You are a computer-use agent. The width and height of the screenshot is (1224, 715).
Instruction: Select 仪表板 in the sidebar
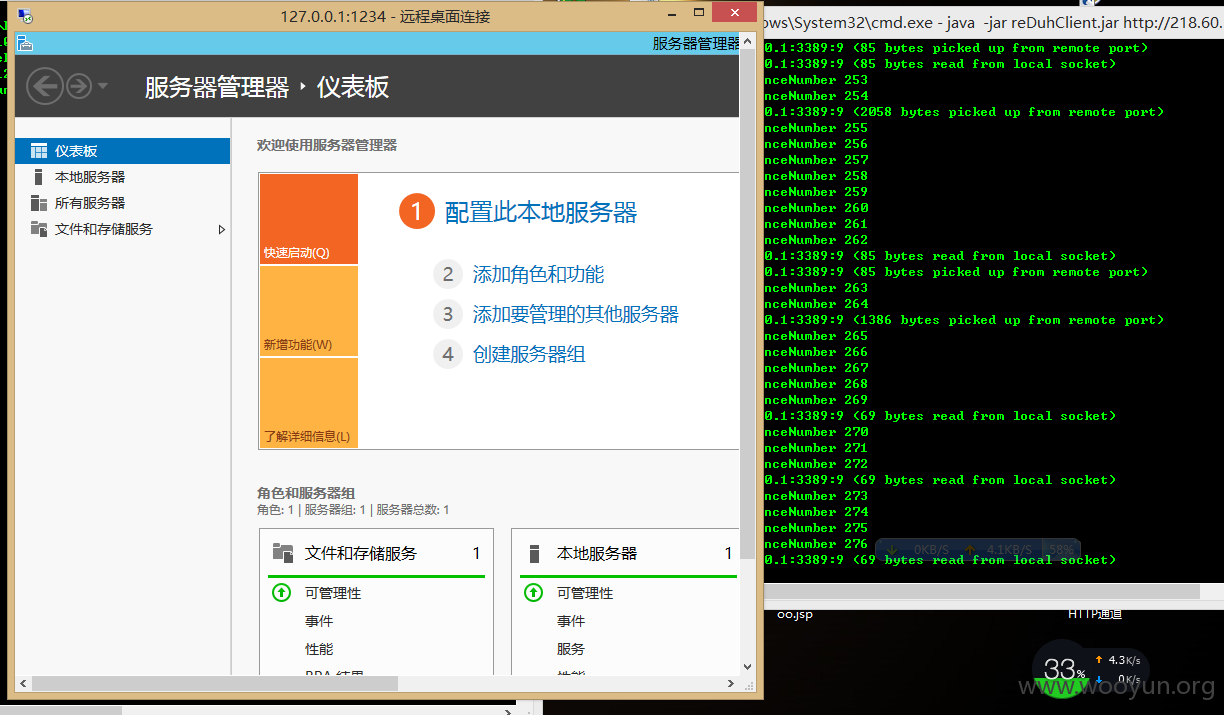pos(122,151)
